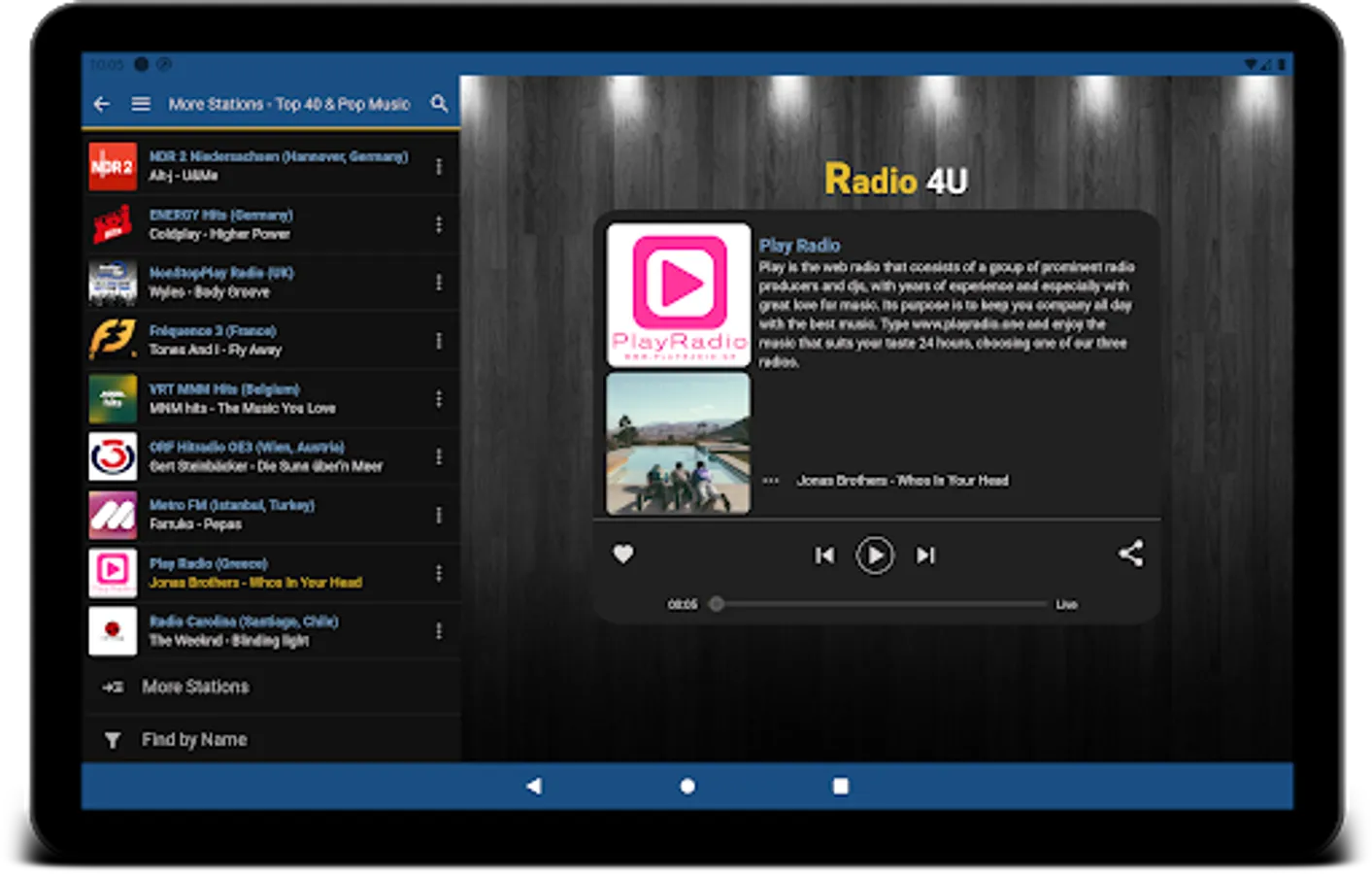This screenshot has height=874, width=1372.
Task: Select NDR 2 station logo
Action: coord(113,166)
